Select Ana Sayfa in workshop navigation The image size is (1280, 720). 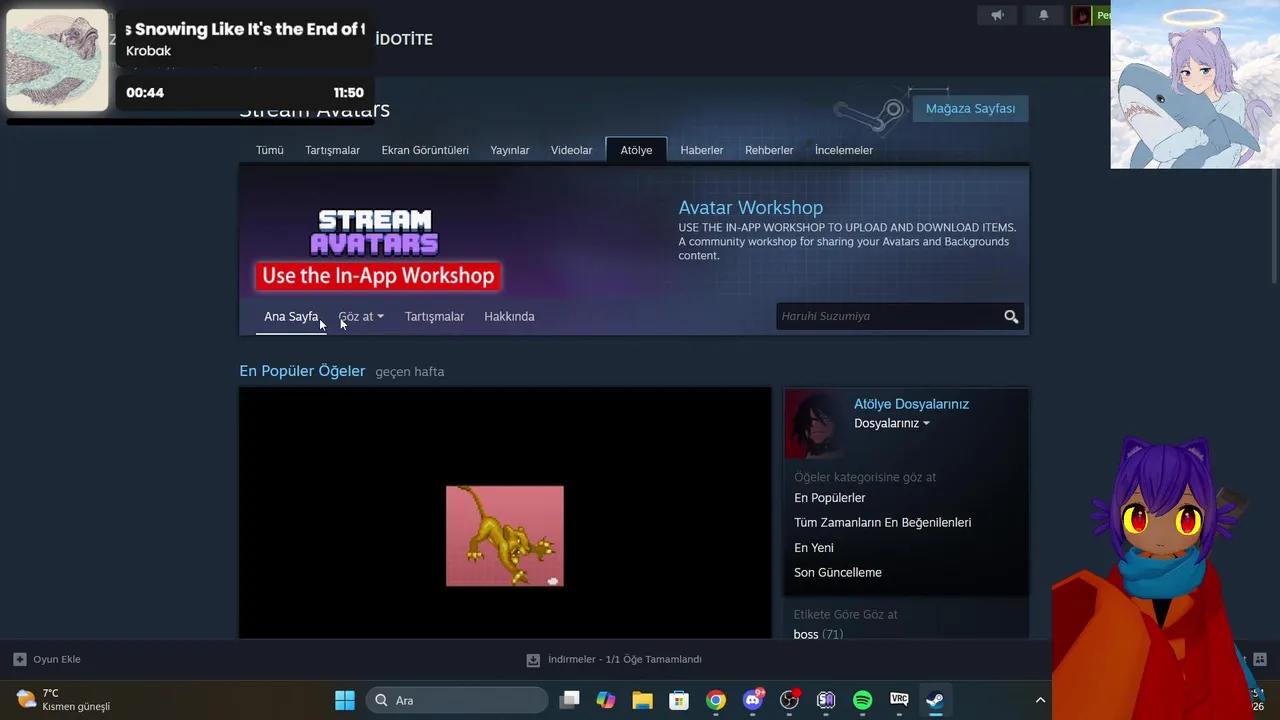[291, 316]
